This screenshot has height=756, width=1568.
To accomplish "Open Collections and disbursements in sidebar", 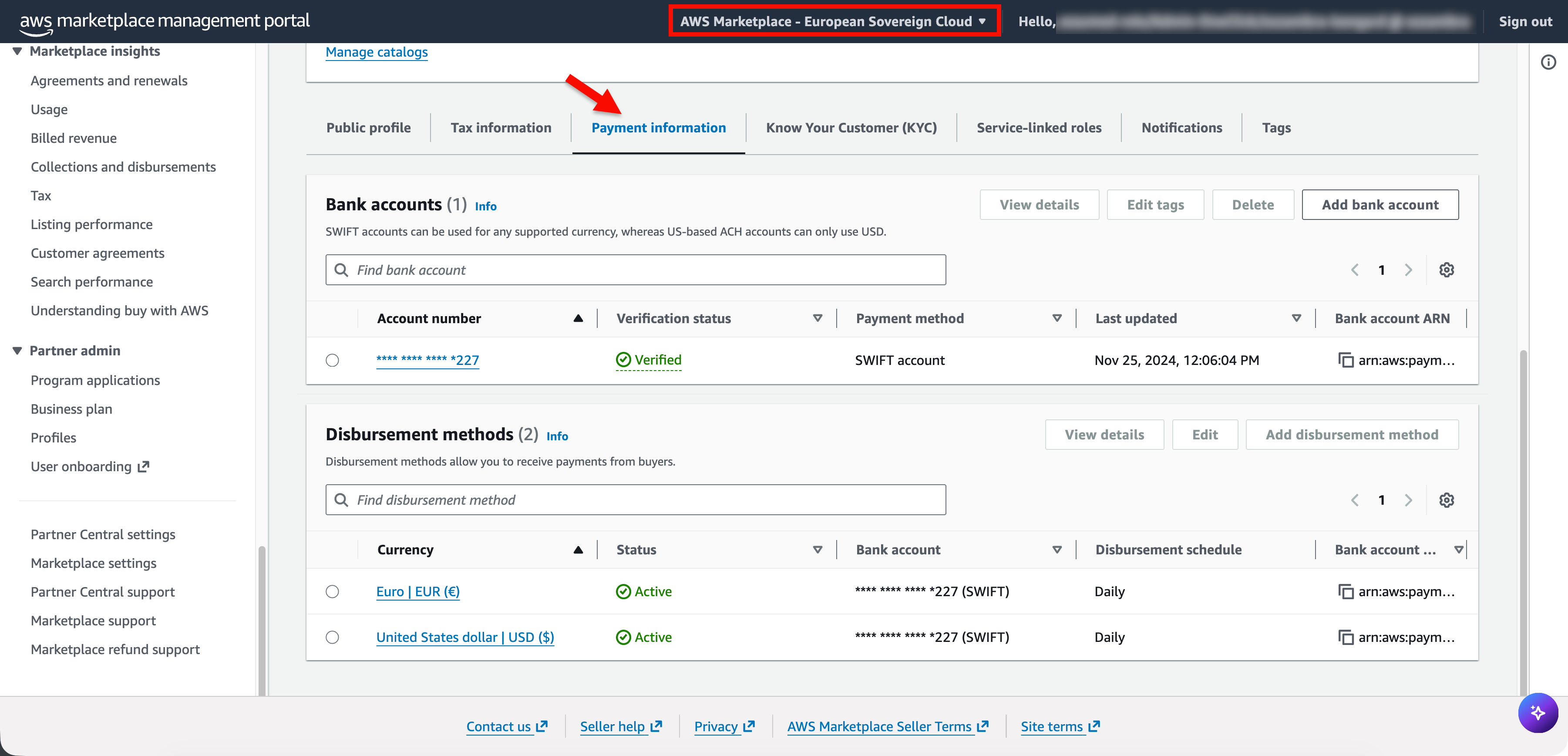I will [123, 167].
